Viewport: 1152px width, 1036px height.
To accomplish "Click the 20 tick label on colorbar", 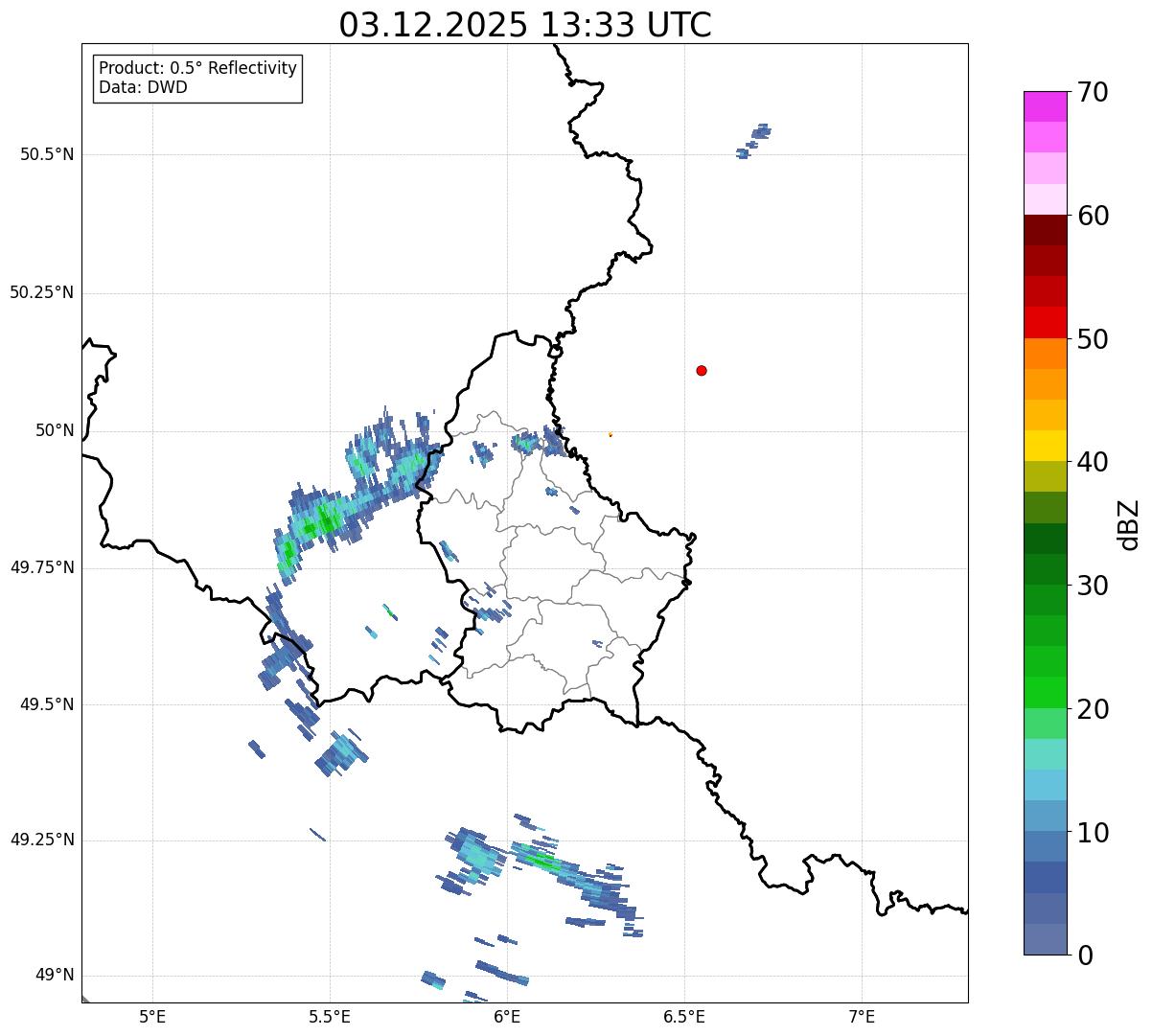I will click(1093, 709).
